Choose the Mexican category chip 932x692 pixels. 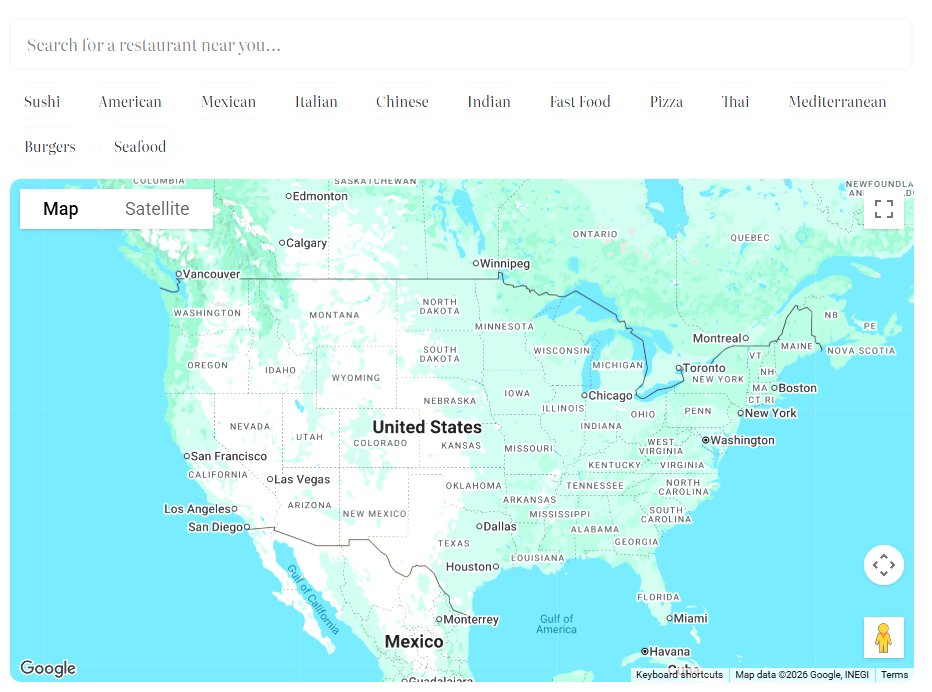[228, 102]
